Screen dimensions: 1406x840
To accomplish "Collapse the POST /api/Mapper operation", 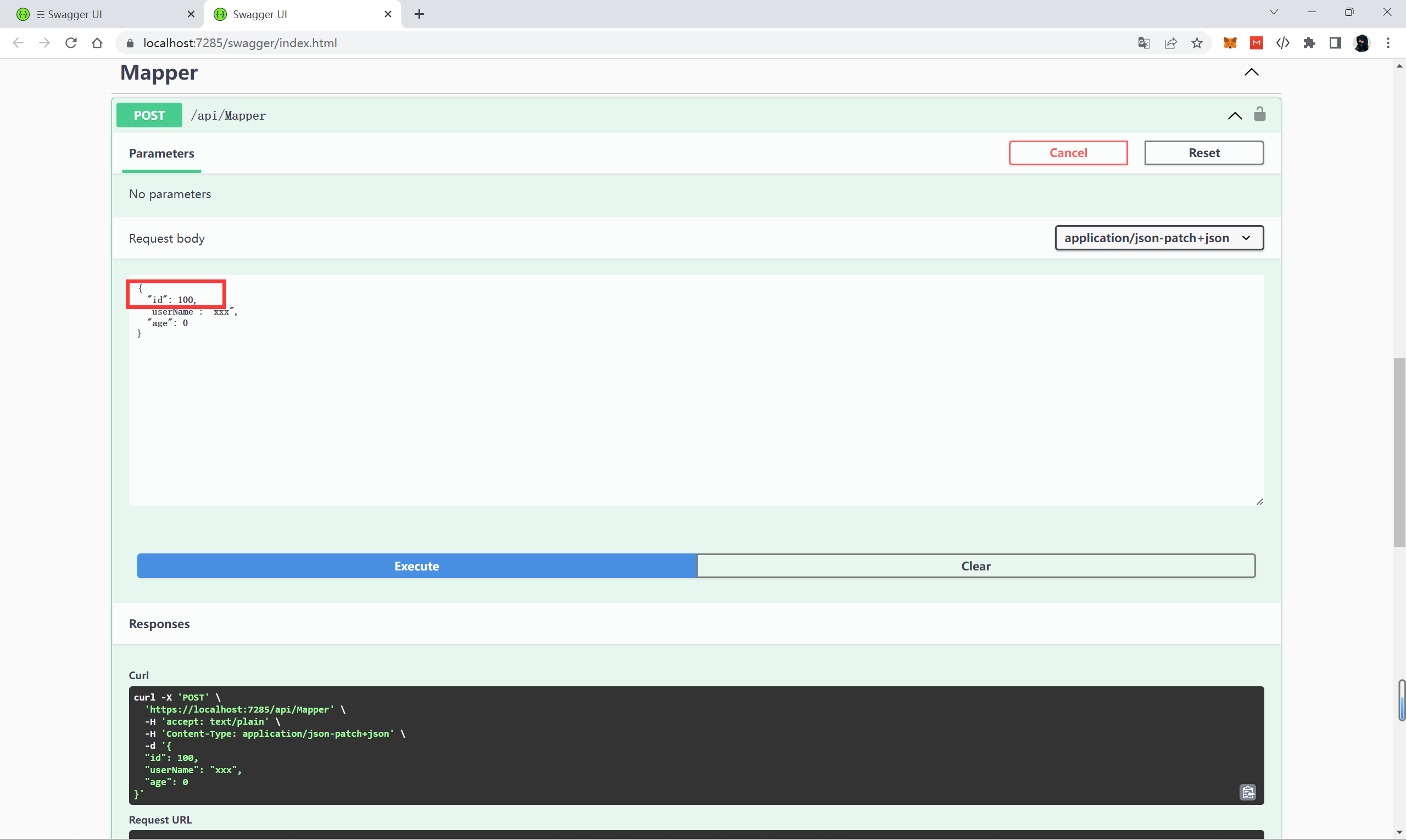I will click(x=1235, y=115).
